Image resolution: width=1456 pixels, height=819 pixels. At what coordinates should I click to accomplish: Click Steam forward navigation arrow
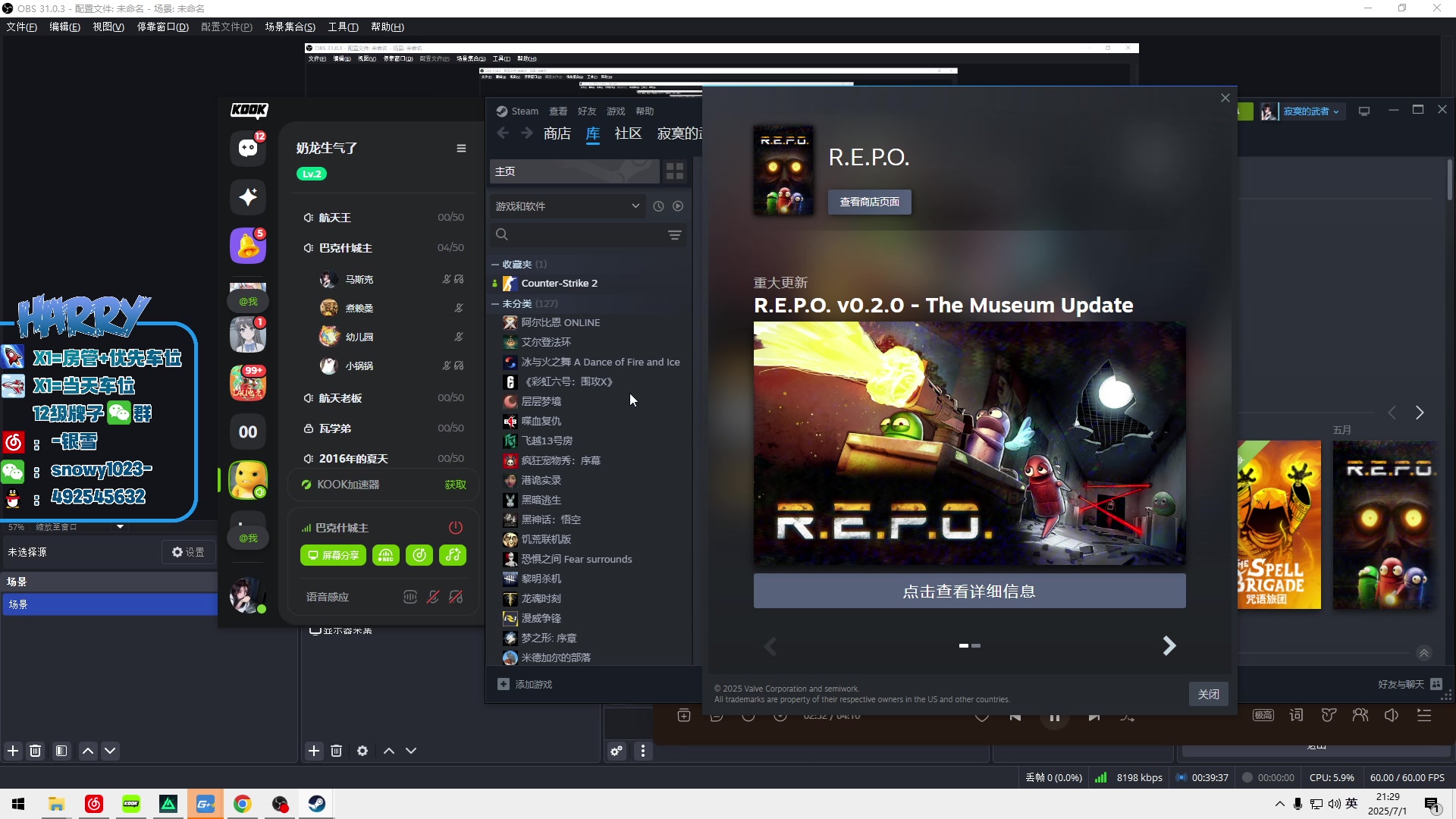pos(527,133)
